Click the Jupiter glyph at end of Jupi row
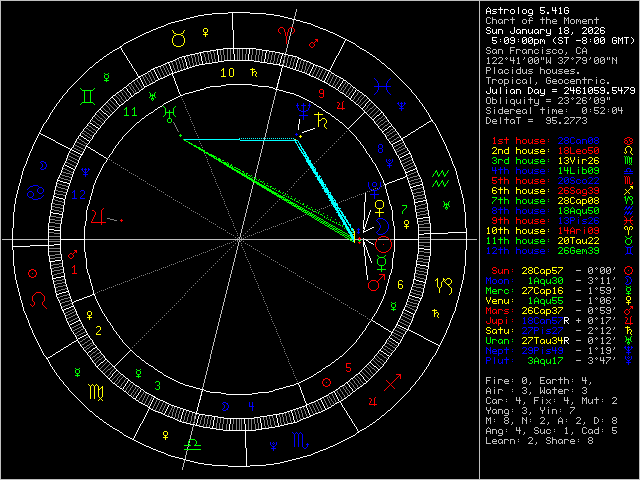 [628, 320]
